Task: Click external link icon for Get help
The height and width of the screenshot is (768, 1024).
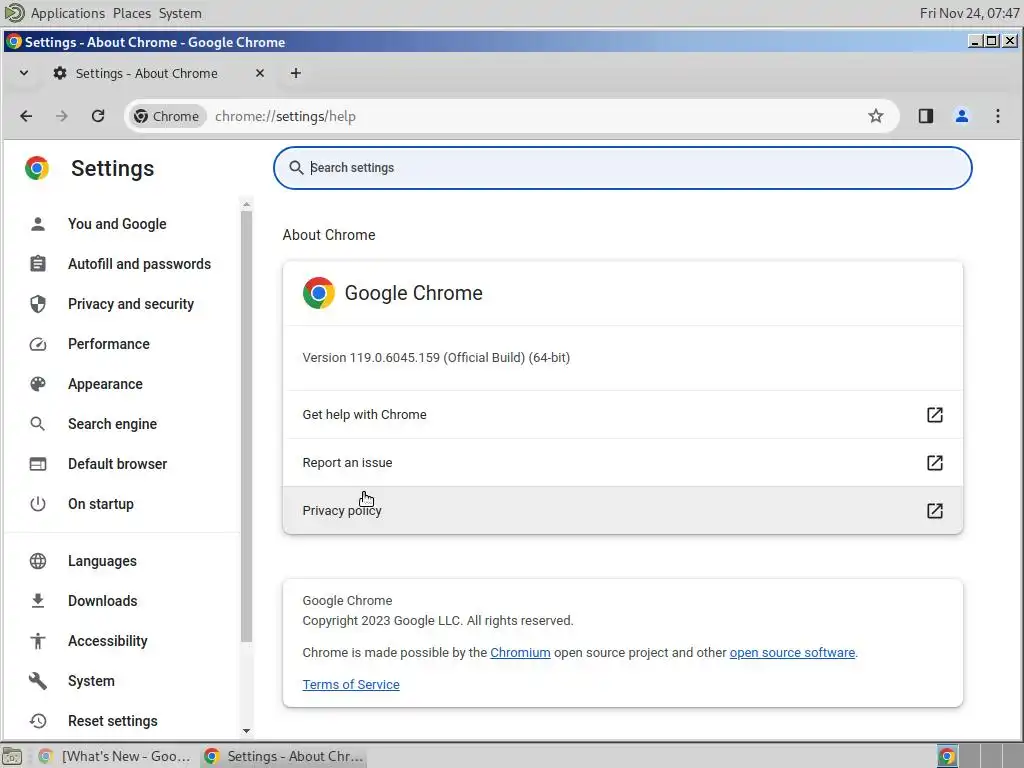Action: click(x=935, y=415)
